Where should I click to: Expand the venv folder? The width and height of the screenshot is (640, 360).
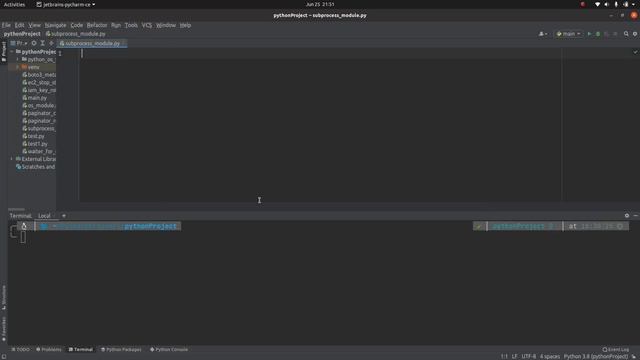pyautogui.click(x=18, y=67)
